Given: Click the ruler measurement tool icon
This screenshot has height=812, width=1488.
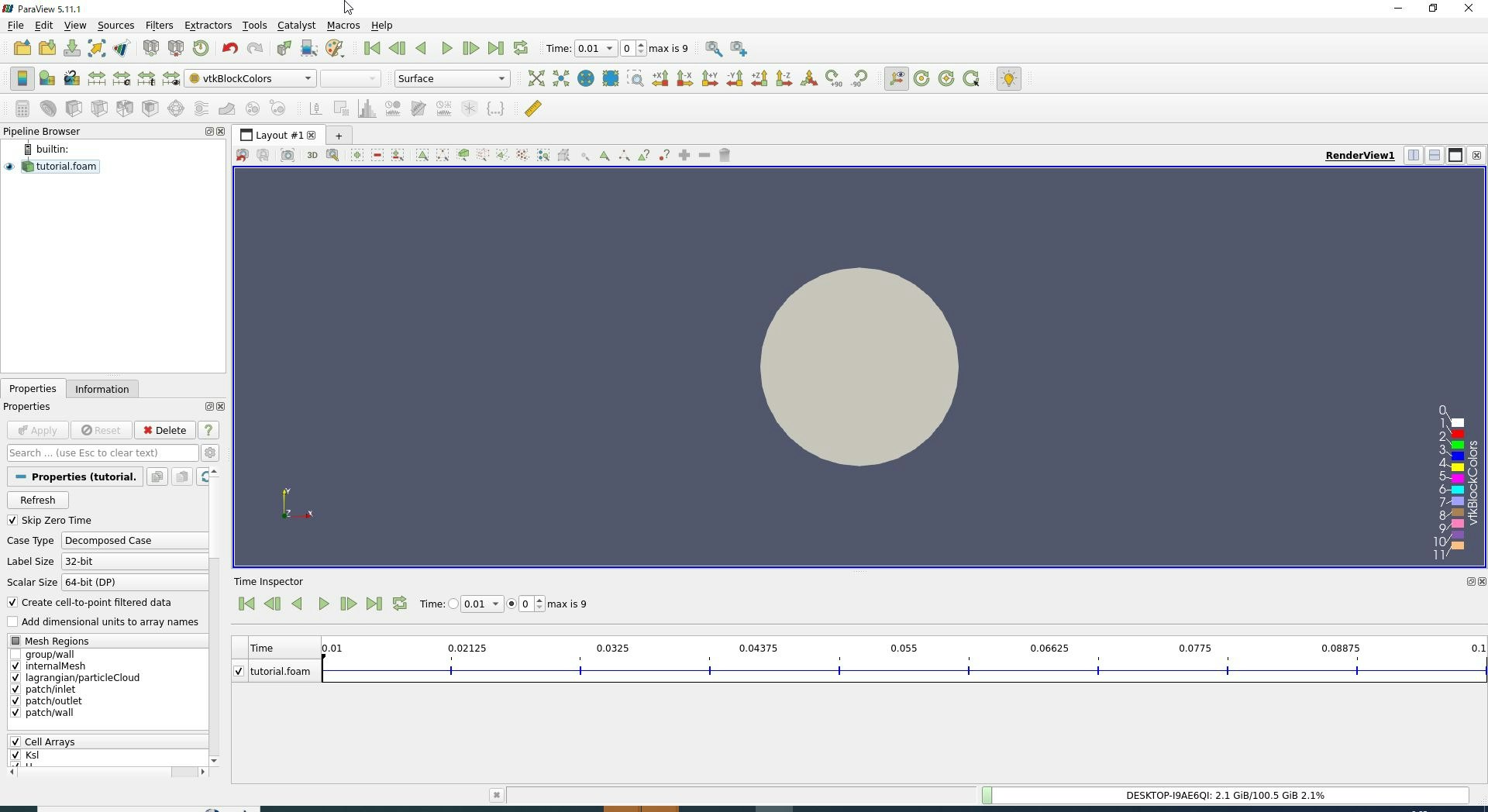Looking at the screenshot, I should pyautogui.click(x=533, y=109).
